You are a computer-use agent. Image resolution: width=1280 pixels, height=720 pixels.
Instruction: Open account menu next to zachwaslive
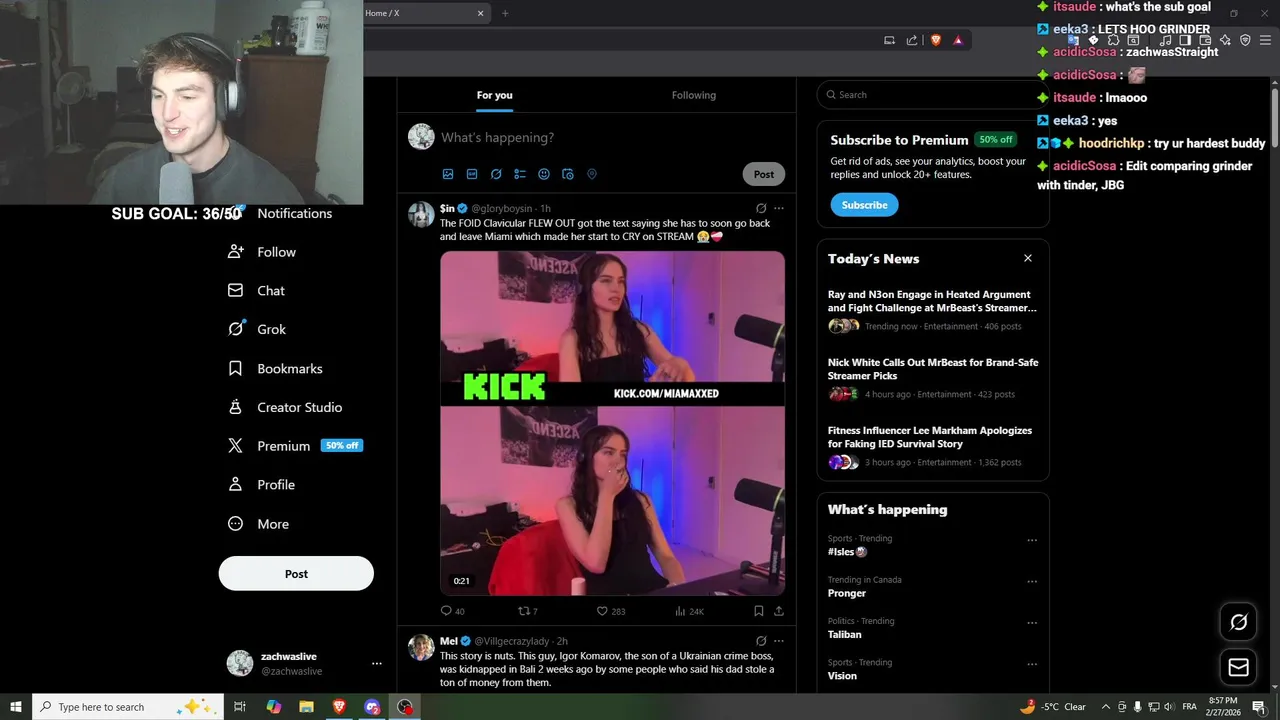tap(376, 663)
